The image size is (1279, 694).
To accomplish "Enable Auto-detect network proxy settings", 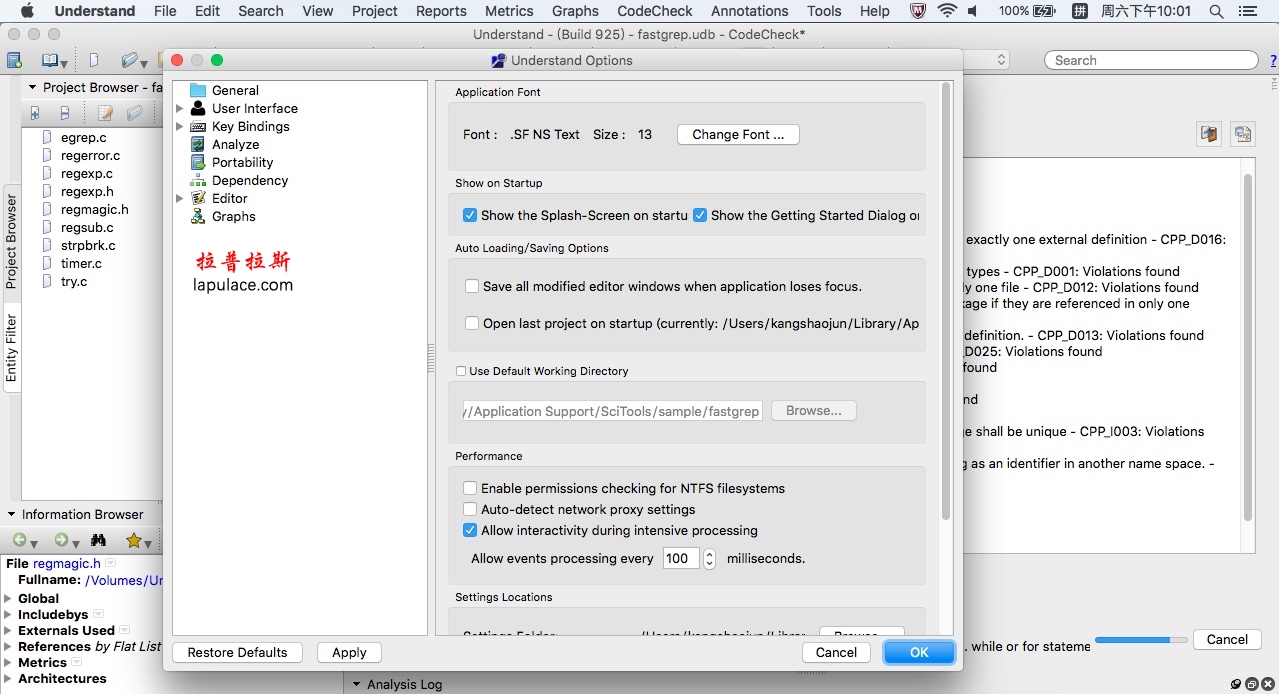I will click(x=470, y=509).
